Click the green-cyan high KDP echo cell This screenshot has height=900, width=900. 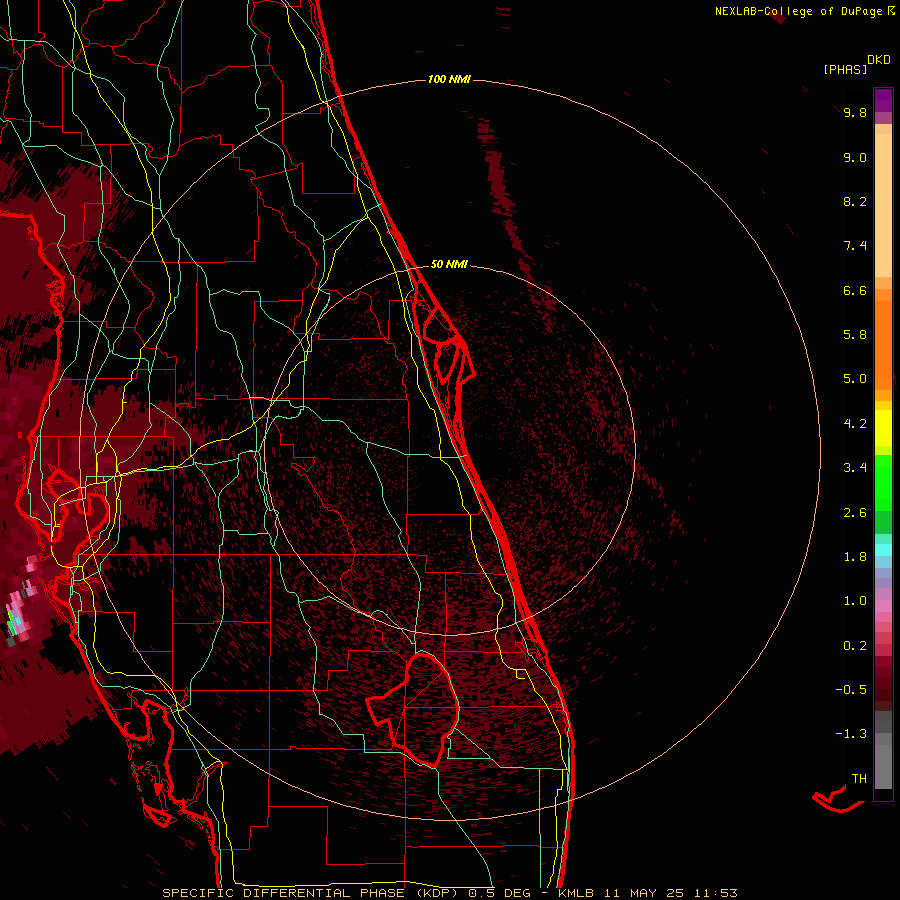(14, 622)
